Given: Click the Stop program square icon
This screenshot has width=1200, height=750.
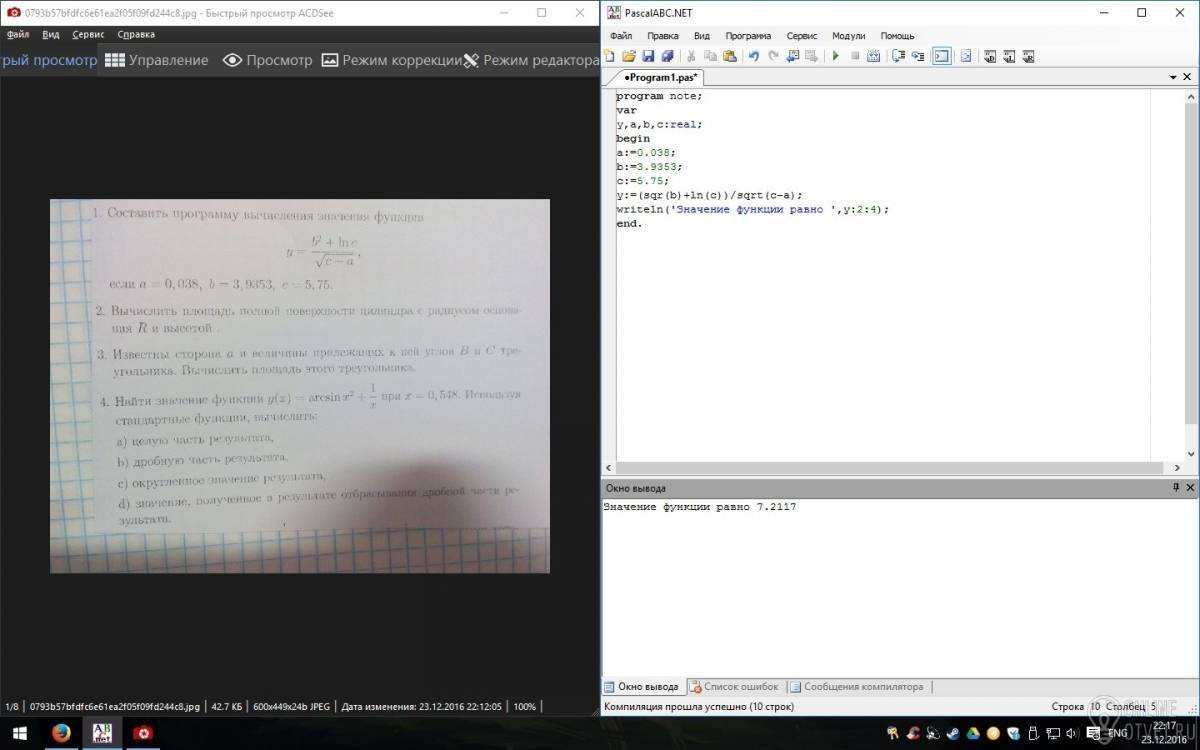Looking at the screenshot, I should pyautogui.click(x=854, y=56).
